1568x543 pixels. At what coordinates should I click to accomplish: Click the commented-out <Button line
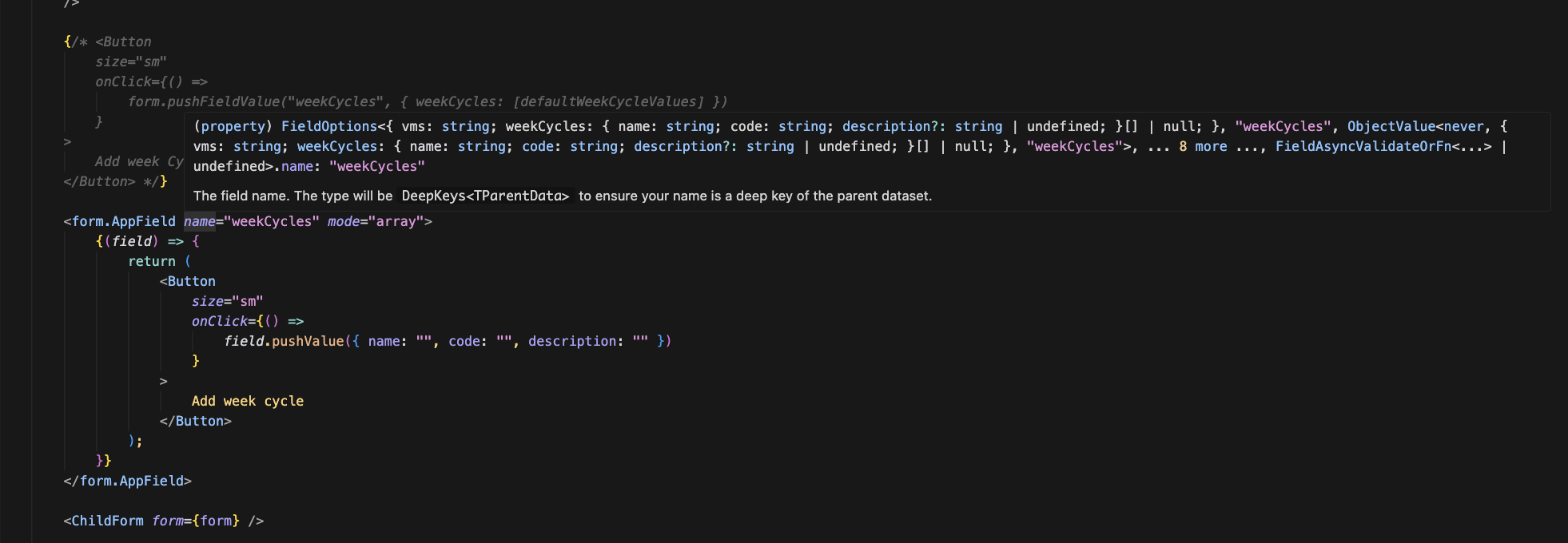(124, 42)
